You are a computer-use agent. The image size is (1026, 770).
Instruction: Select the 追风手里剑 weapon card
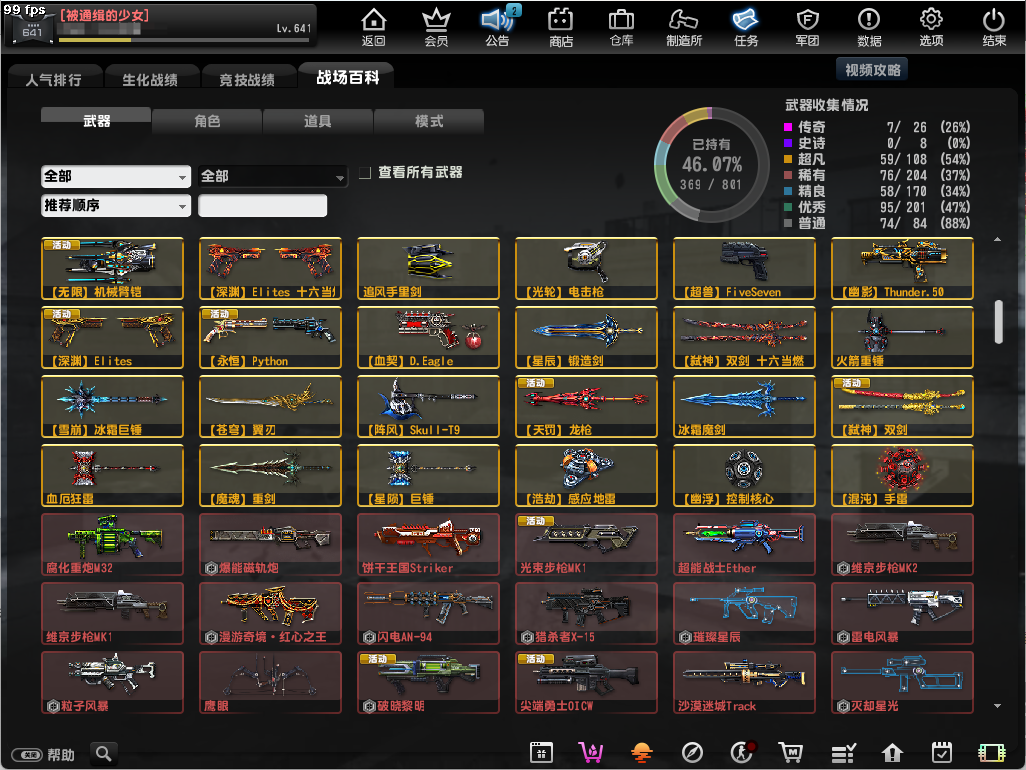tap(428, 268)
